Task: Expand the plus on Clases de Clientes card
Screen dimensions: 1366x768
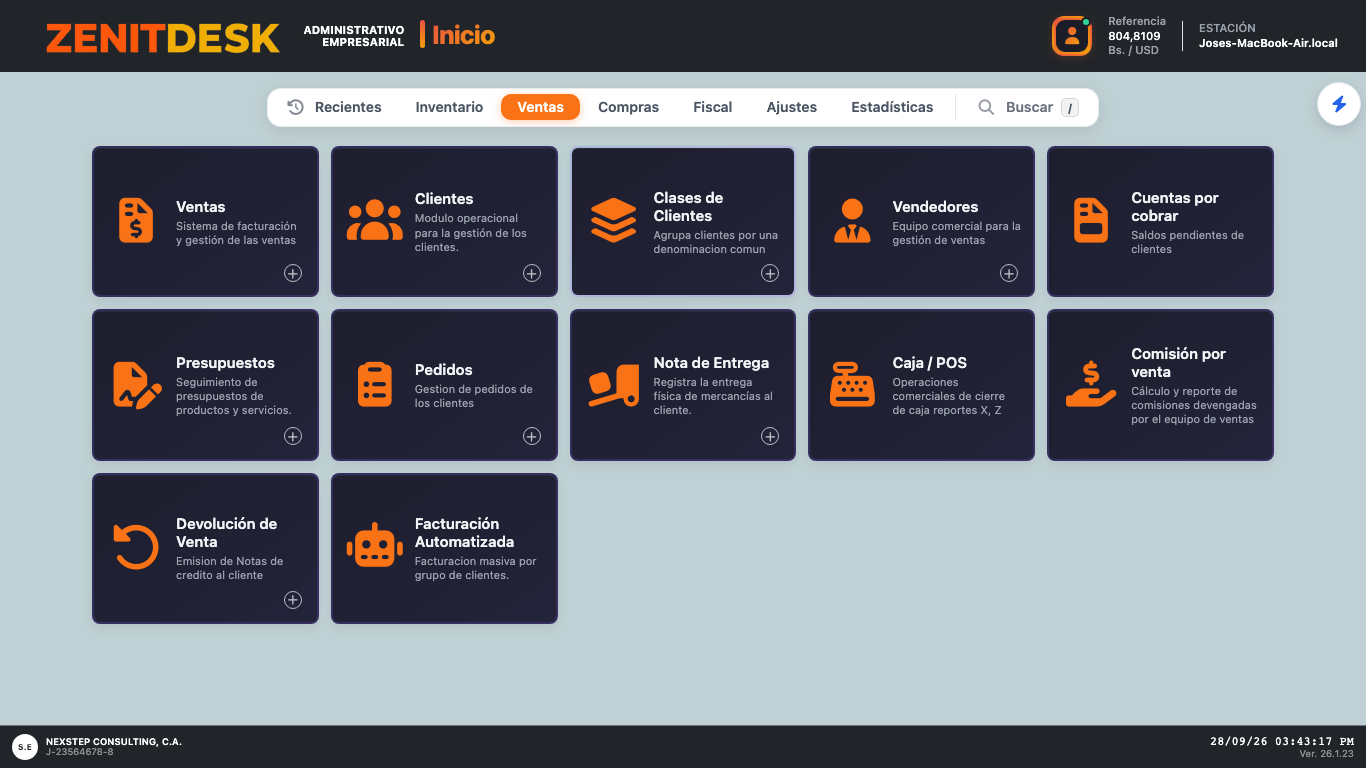Action: [770, 273]
